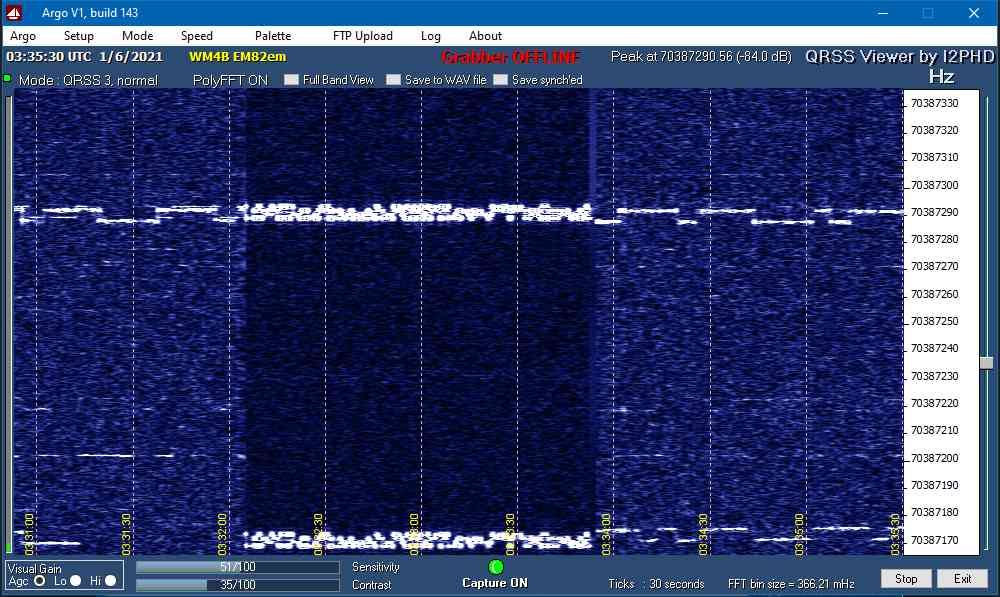
Task: Click the PolyFFT ON label
Action: [230, 80]
